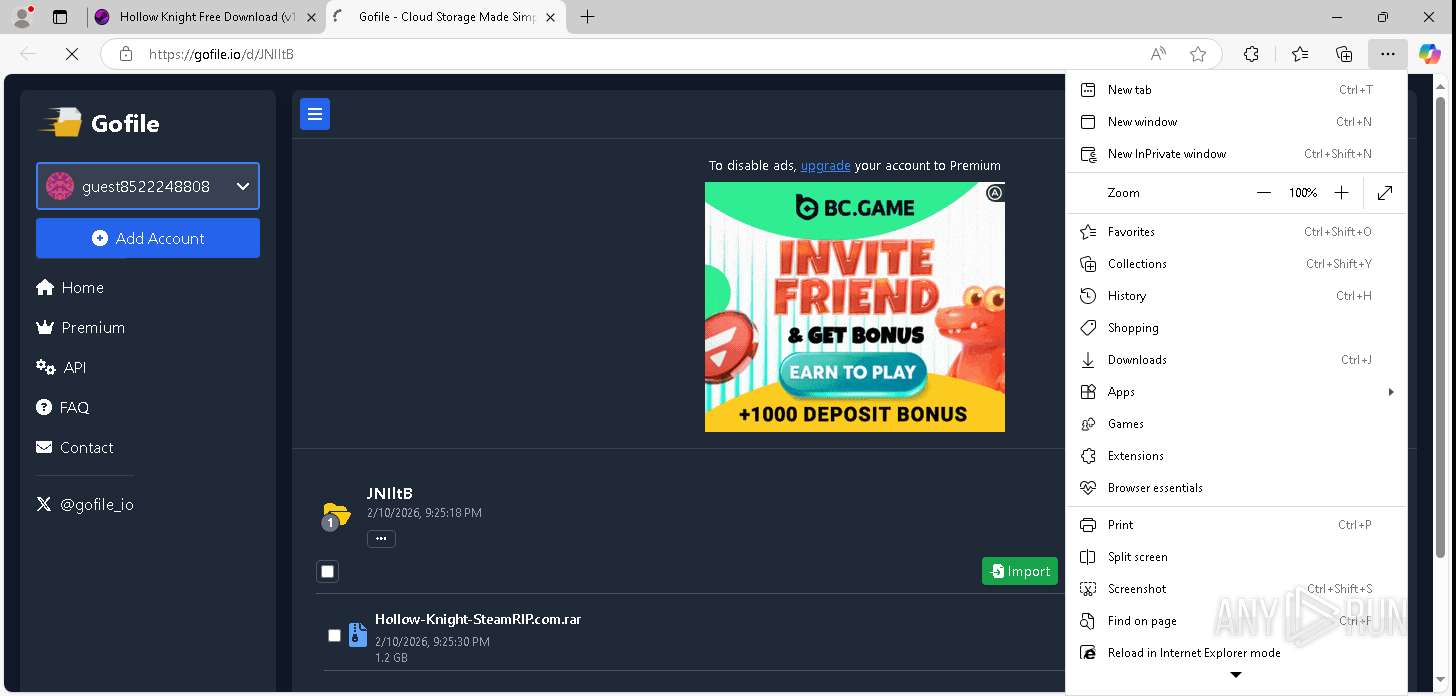Open Extensions menu entry
The height and width of the screenshot is (696, 1456).
1236,456
